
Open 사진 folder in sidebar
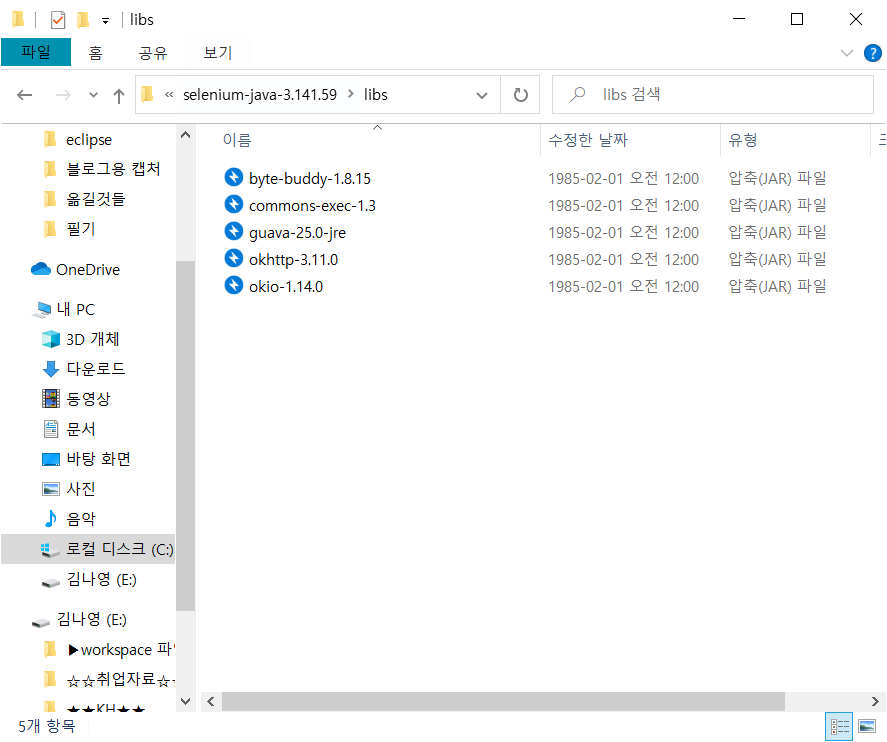69,489
